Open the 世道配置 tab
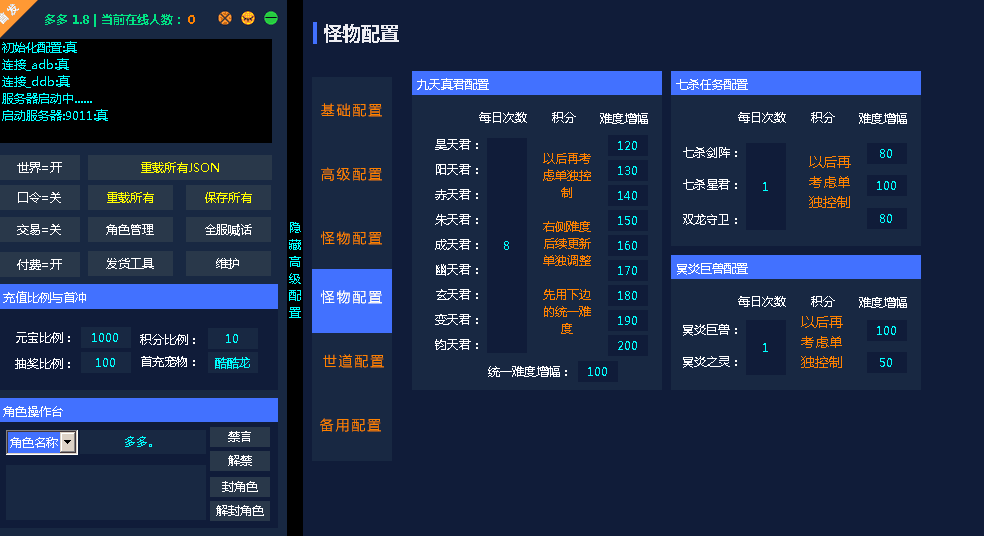Image resolution: width=984 pixels, height=536 pixels. point(351,361)
